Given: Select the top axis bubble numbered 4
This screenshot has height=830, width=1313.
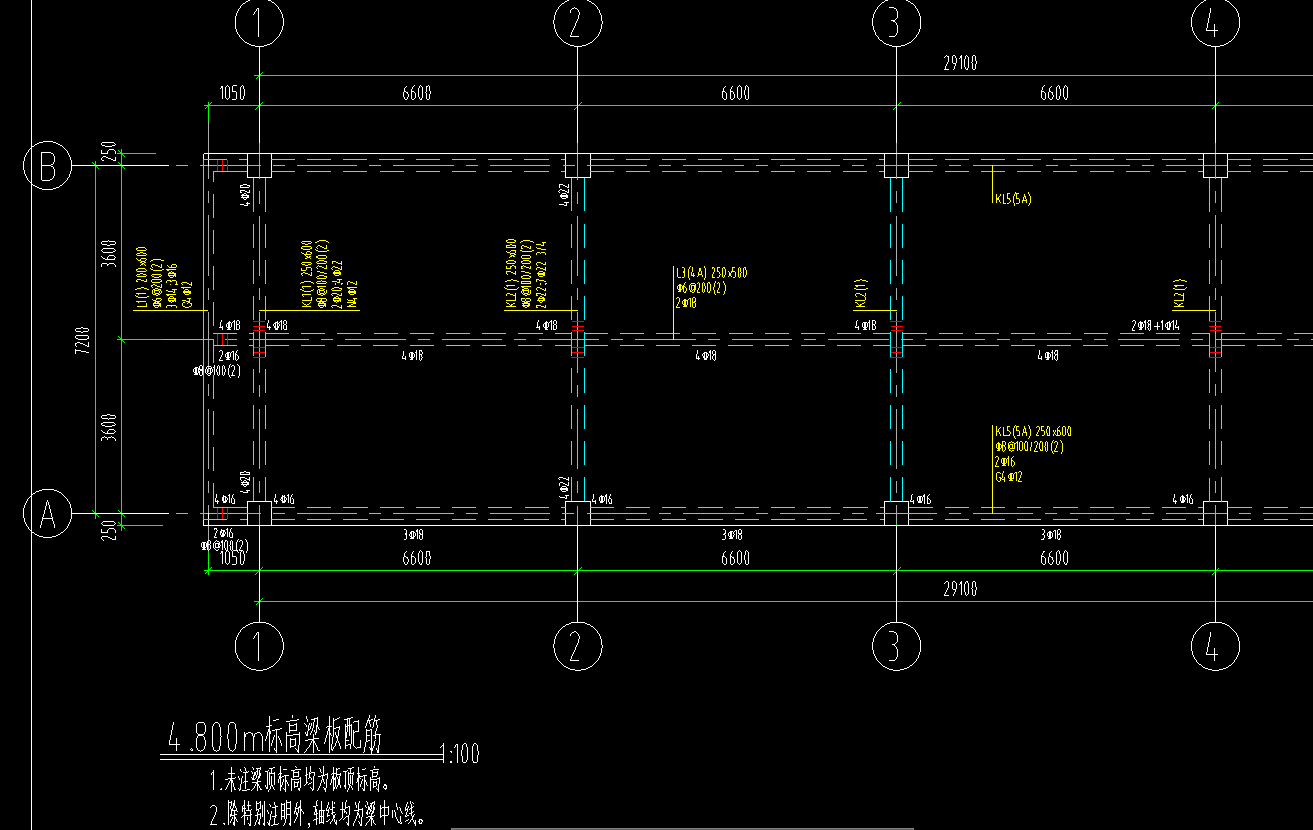Looking at the screenshot, I should pos(1215,22).
